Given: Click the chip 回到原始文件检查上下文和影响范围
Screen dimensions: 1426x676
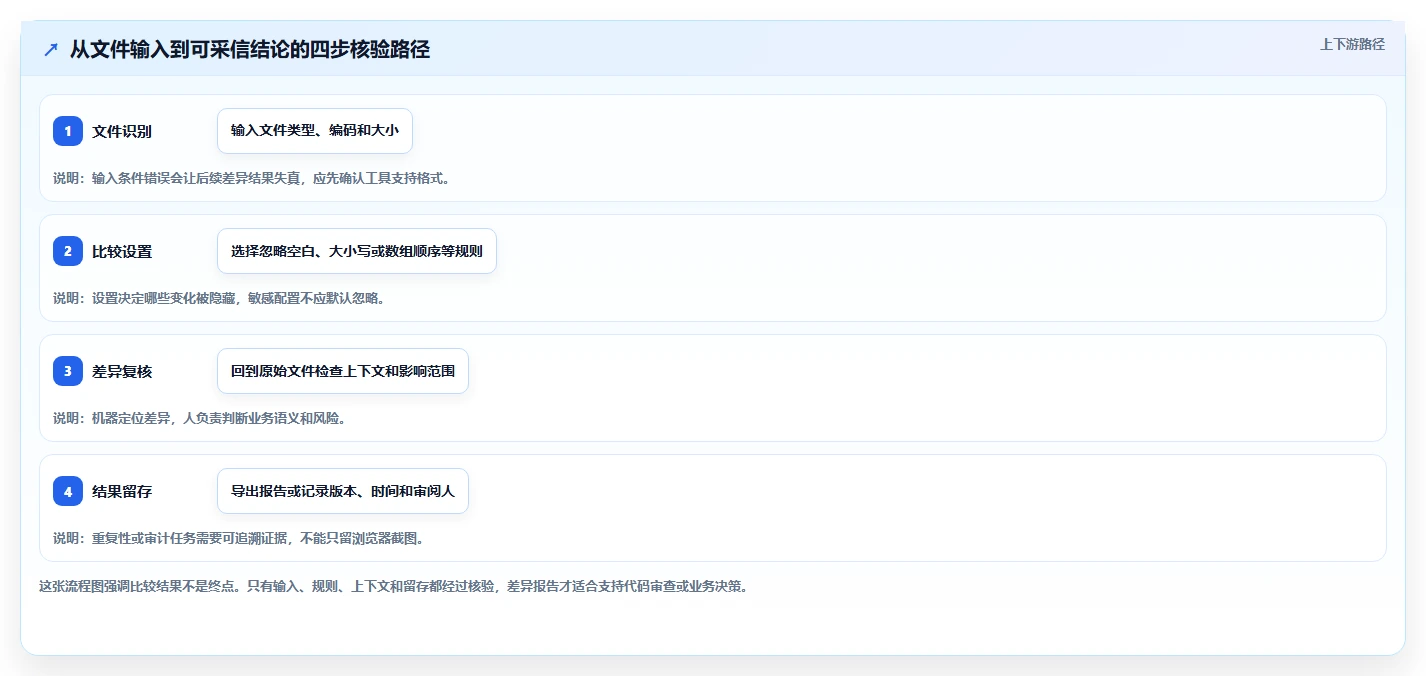Looking at the screenshot, I should [x=343, y=371].
